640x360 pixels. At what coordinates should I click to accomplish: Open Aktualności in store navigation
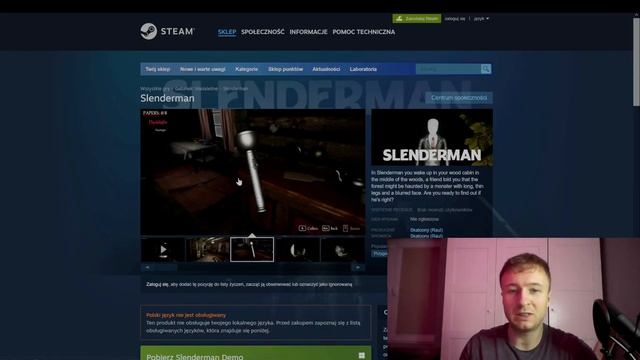pyautogui.click(x=326, y=69)
